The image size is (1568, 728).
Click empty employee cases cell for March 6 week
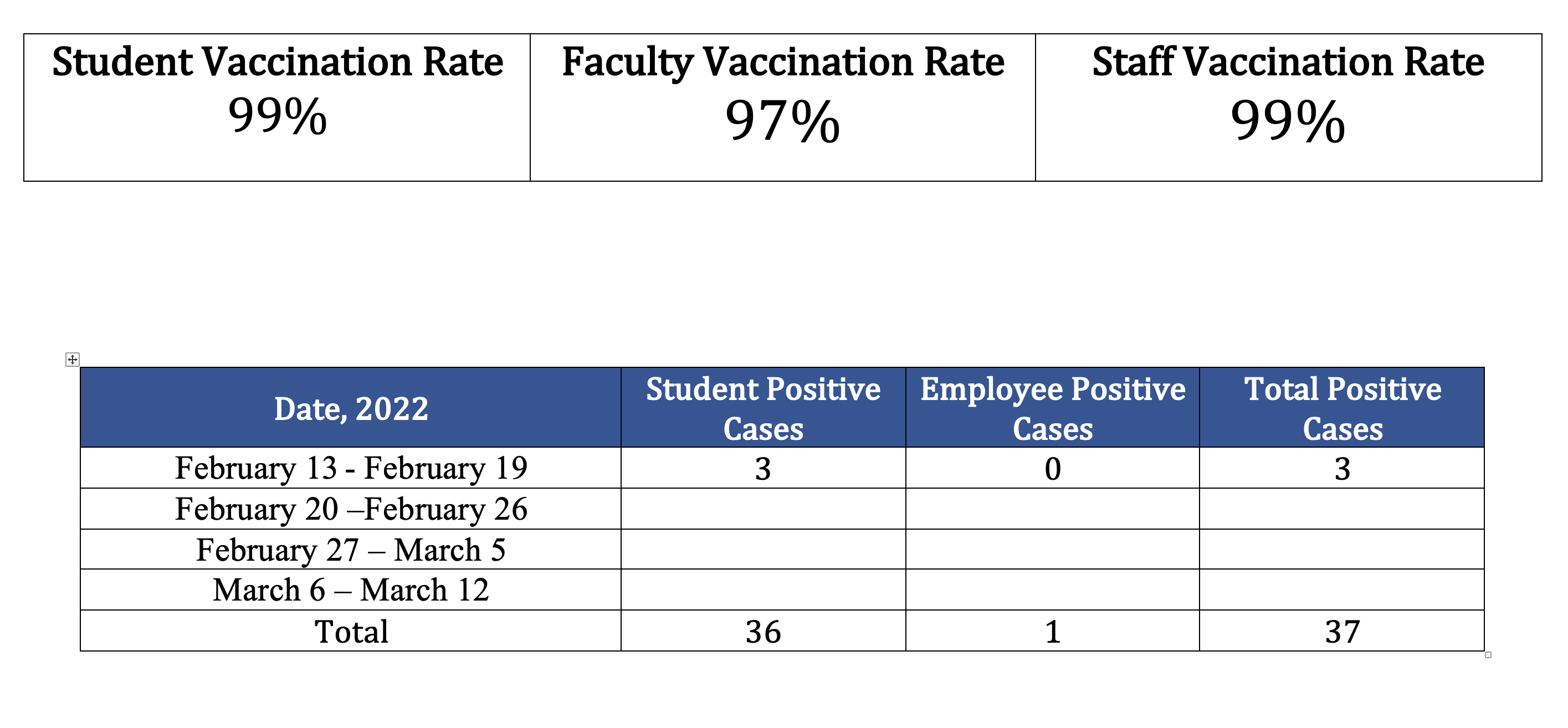click(1052, 590)
